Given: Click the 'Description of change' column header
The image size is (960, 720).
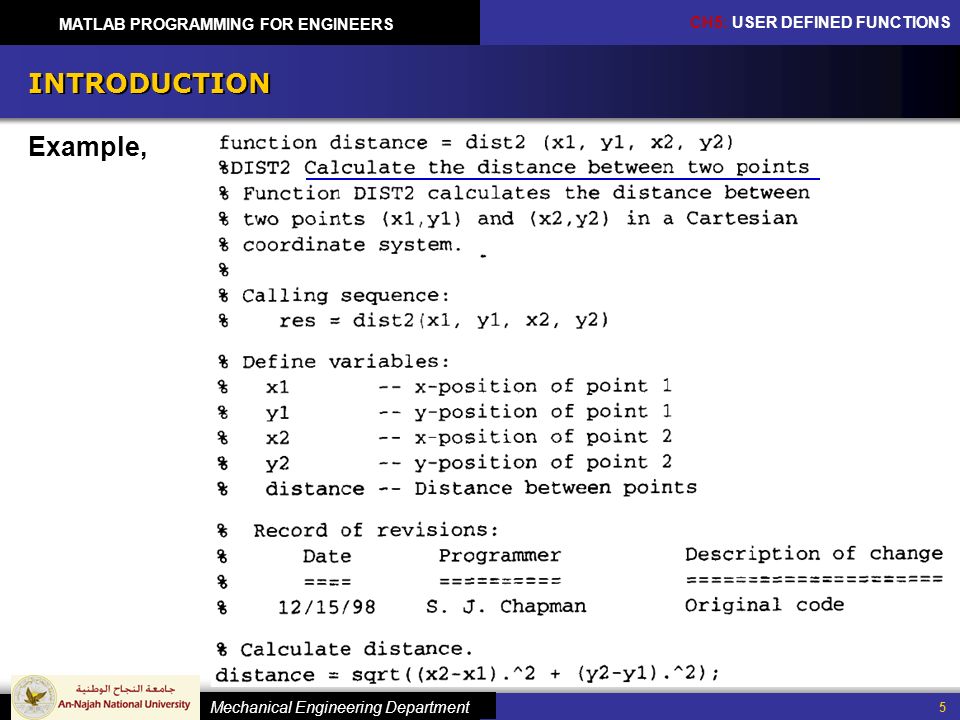Looking at the screenshot, I should (x=814, y=554).
